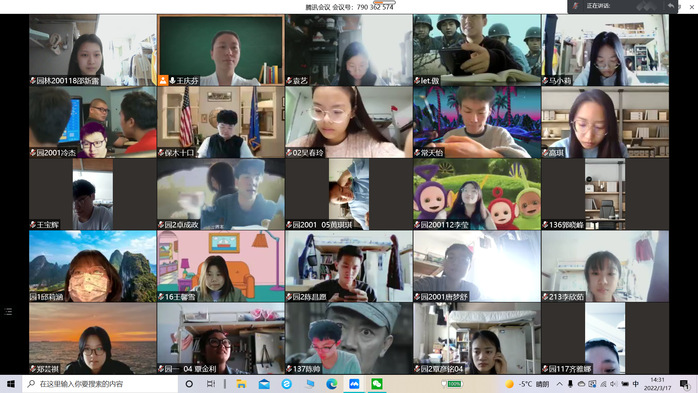Open the WeChat taskbar icon

point(377,384)
